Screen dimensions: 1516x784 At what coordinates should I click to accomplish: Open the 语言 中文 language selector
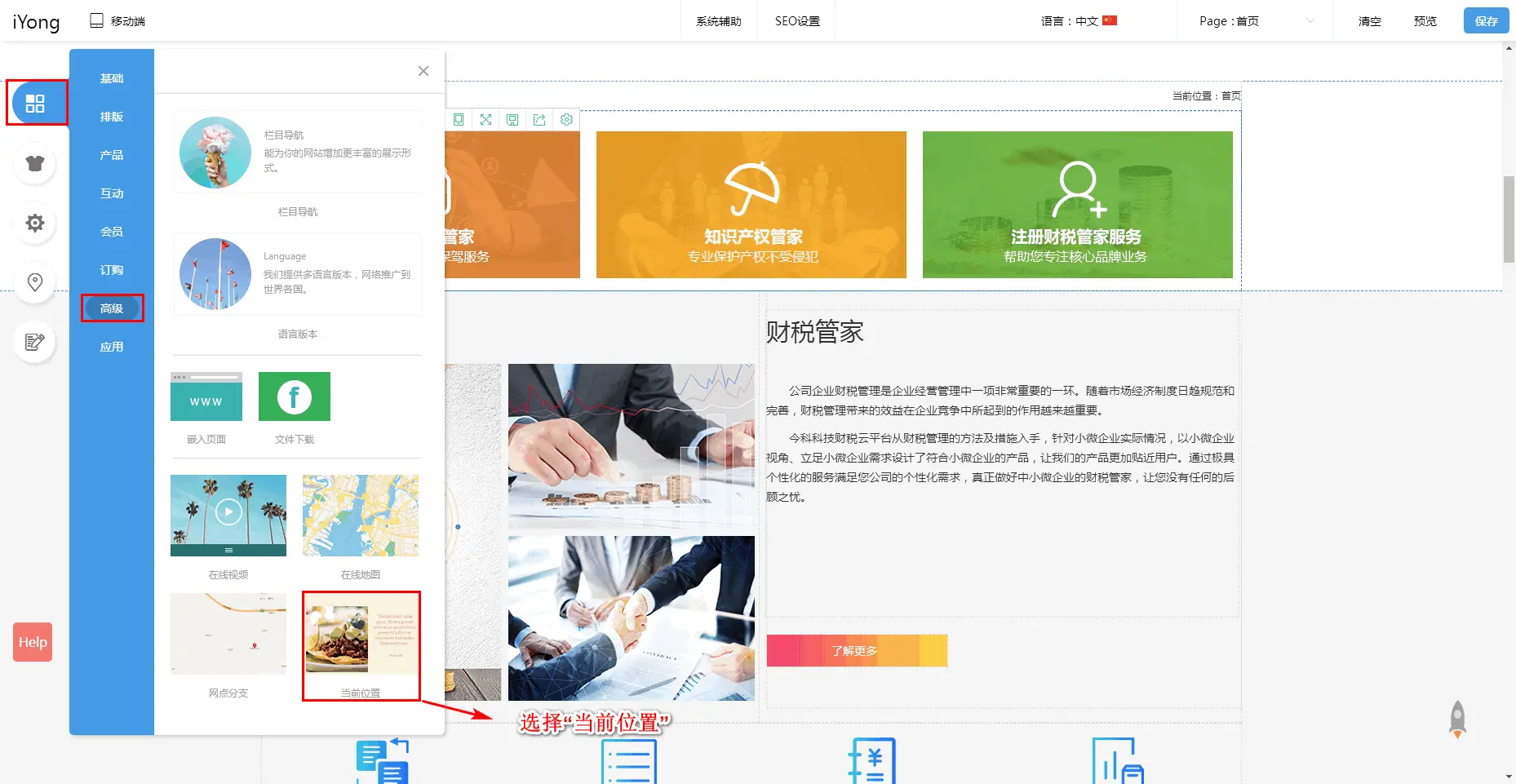point(1078,21)
